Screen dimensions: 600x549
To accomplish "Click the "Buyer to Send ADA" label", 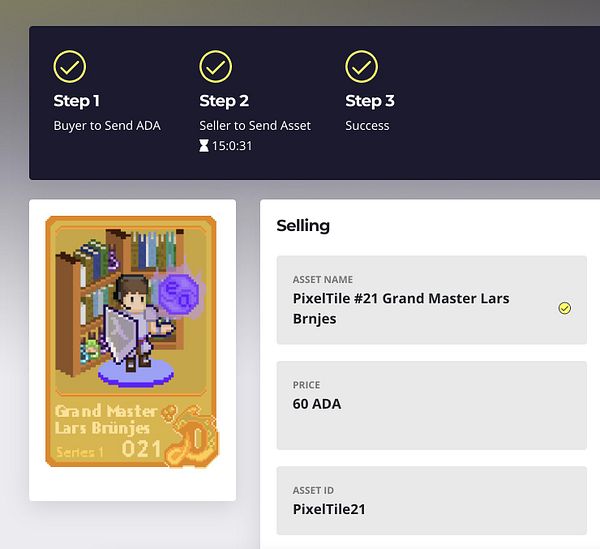I will pyautogui.click(x=107, y=126).
